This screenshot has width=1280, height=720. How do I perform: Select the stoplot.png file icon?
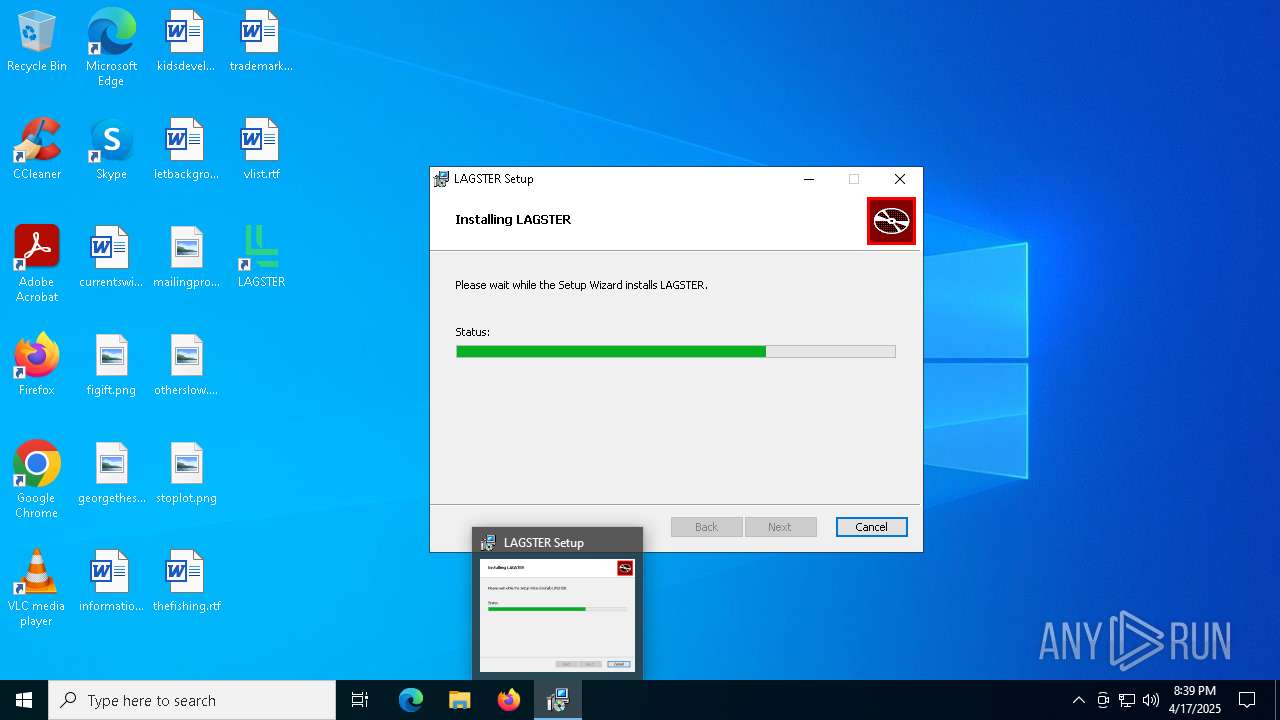(x=185, y=473)
